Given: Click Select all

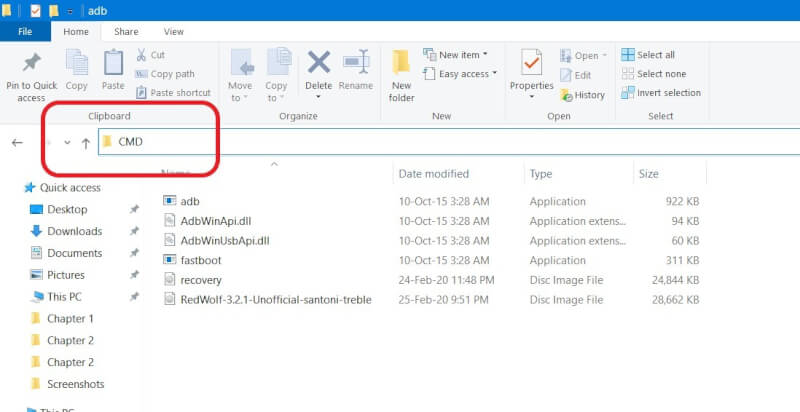Looking at the screenshot, I should click(x=648, y=55).
